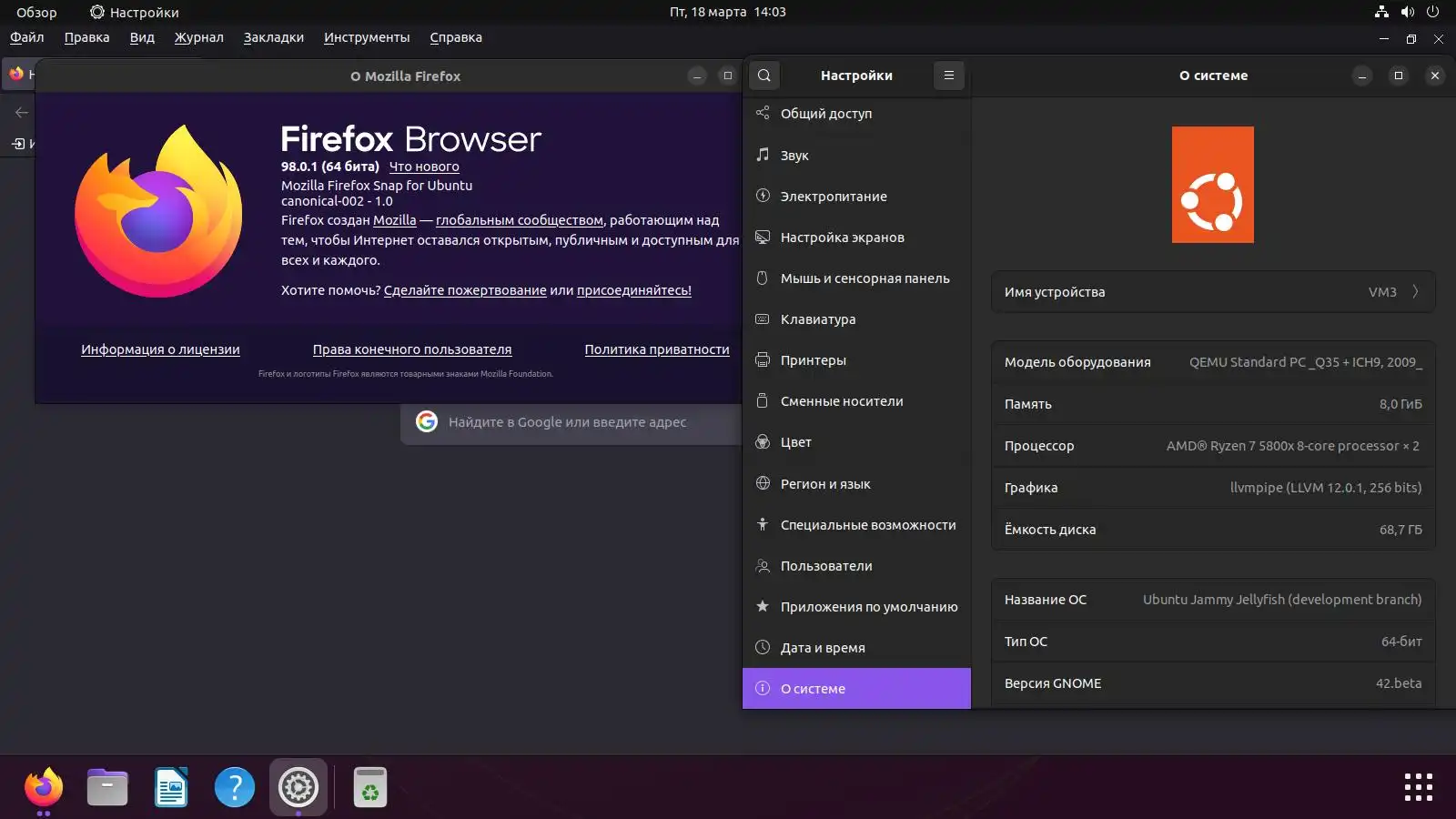Click the Sound music note icon

(x=763, y=155)
